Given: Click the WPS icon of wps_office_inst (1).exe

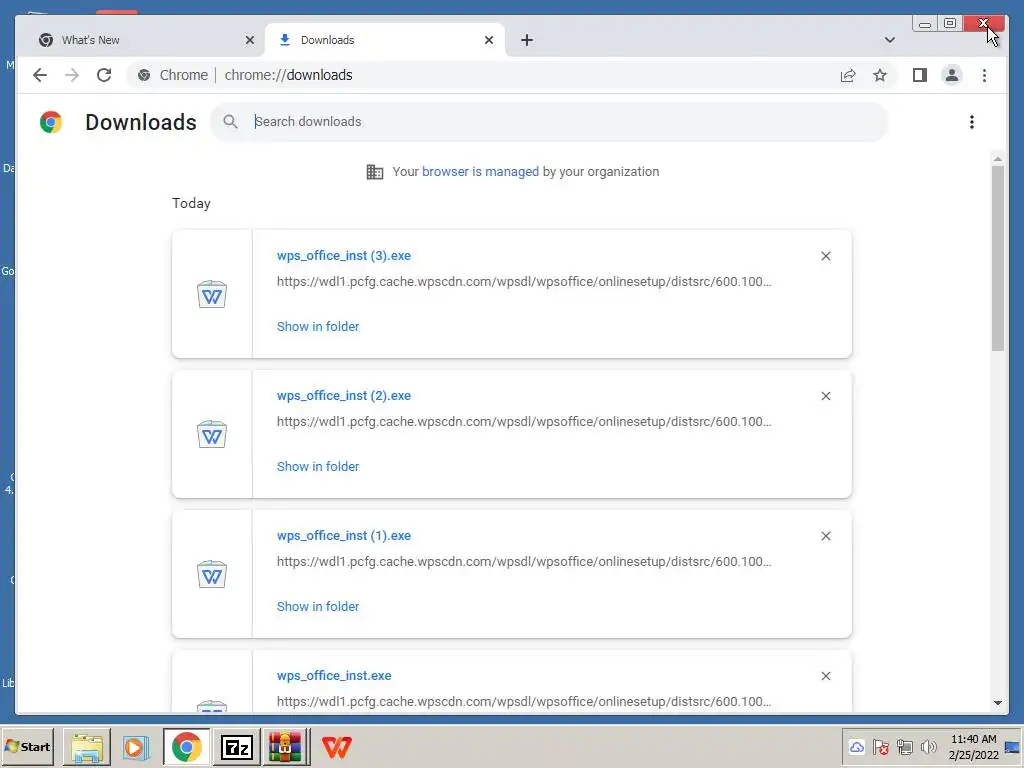Looking at the screenshot, I should coord(212,575).
